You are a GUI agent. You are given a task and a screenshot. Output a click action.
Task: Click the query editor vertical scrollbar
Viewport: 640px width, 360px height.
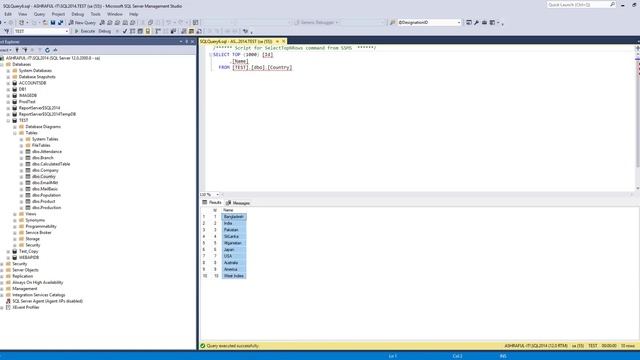(637, 118)
